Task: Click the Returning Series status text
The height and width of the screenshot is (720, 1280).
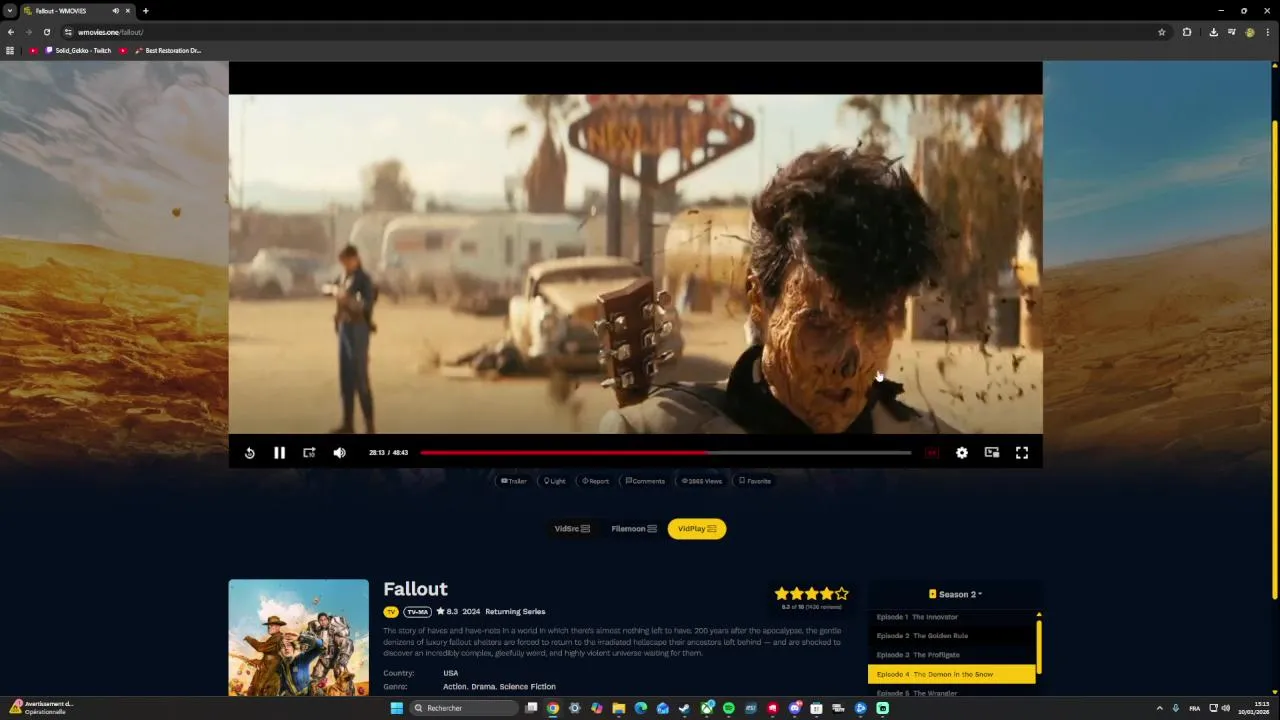Action: click(x=515, y=612)
